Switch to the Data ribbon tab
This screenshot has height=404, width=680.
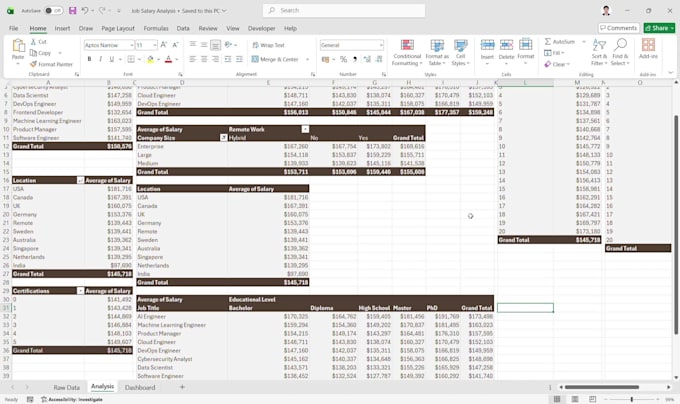click(x=183, y=28)
